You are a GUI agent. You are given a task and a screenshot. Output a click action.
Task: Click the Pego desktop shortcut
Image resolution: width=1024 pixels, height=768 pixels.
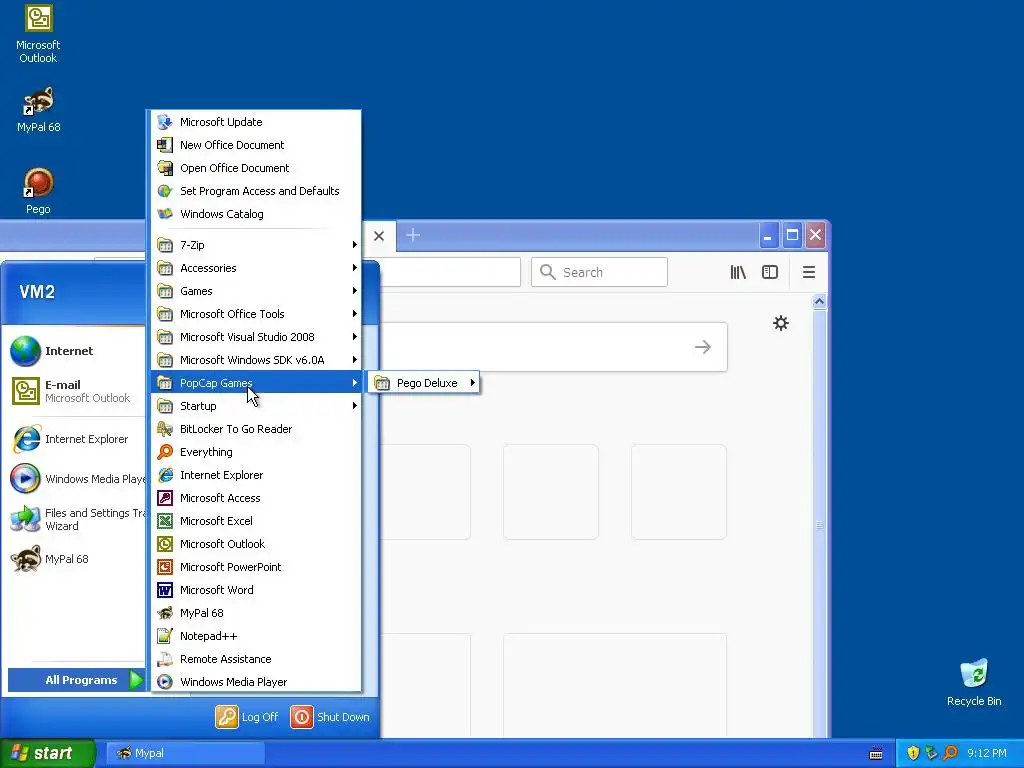click(x=38, y=191)
